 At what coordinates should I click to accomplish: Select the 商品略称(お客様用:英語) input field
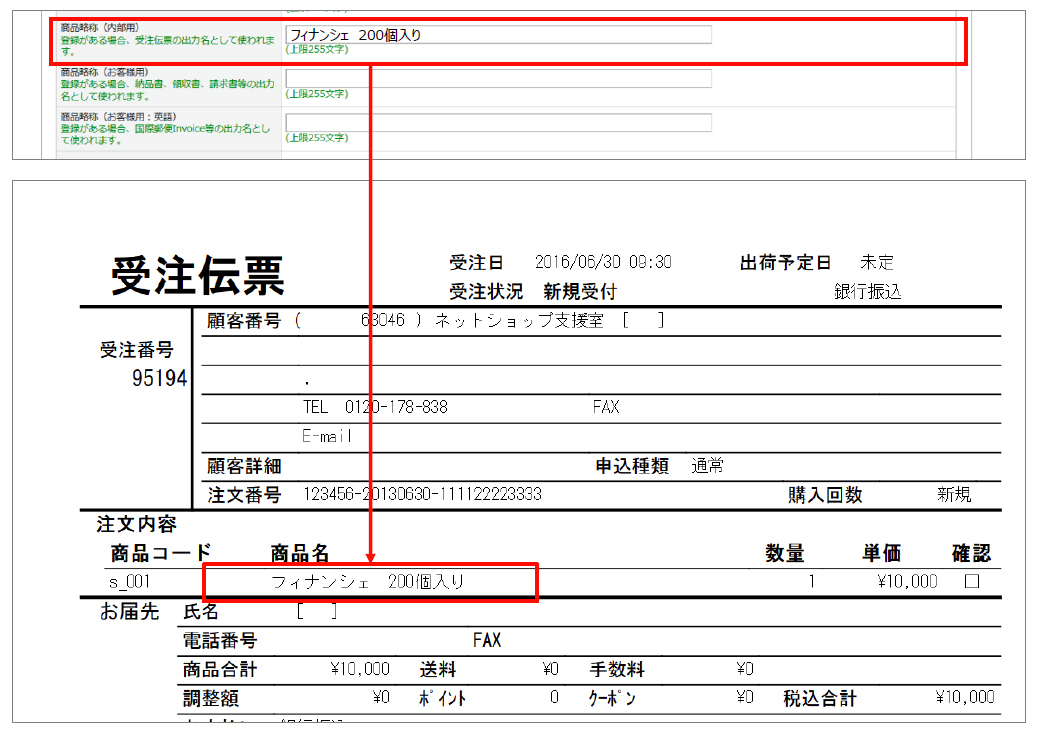pos(498,123)
